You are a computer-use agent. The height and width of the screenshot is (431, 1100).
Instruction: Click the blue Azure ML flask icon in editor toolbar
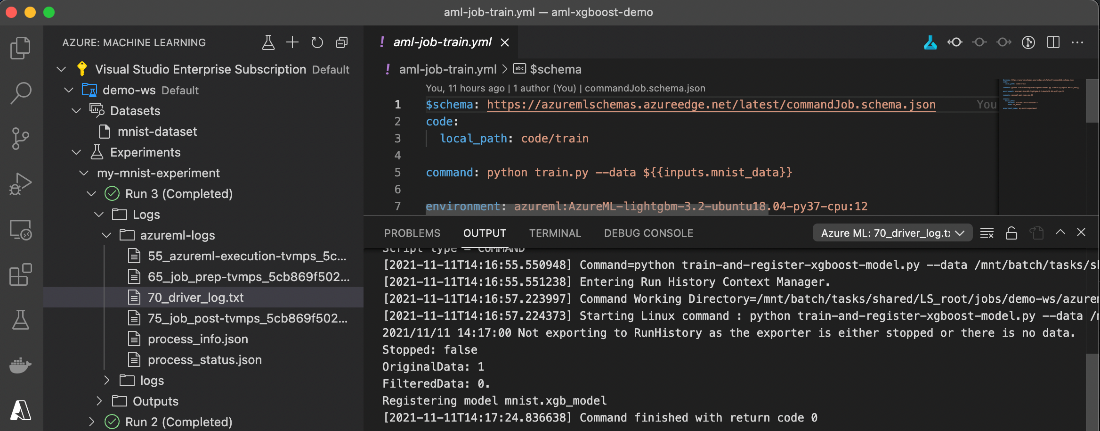tap(930, 42)
